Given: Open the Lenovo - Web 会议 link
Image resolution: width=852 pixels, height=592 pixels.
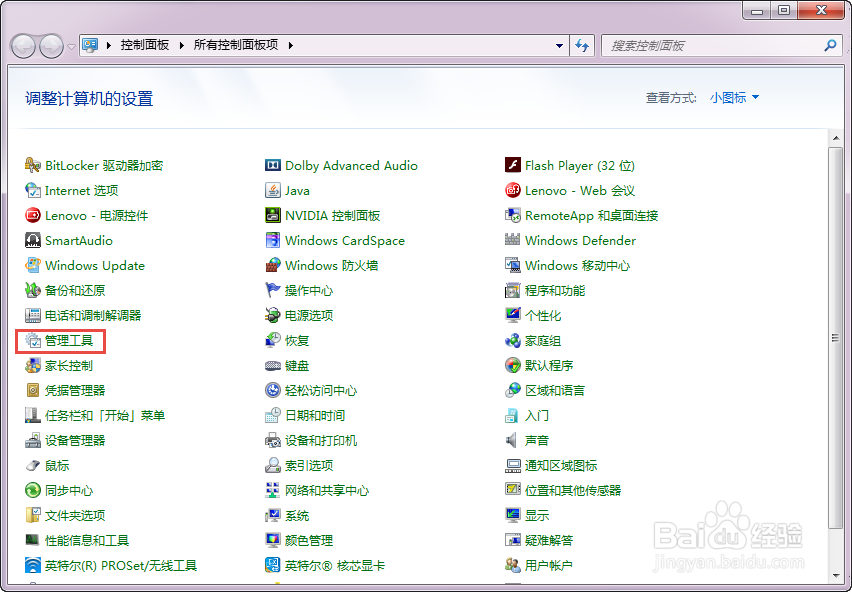Looking at the screenshot, I should click(x=580, y=191).
